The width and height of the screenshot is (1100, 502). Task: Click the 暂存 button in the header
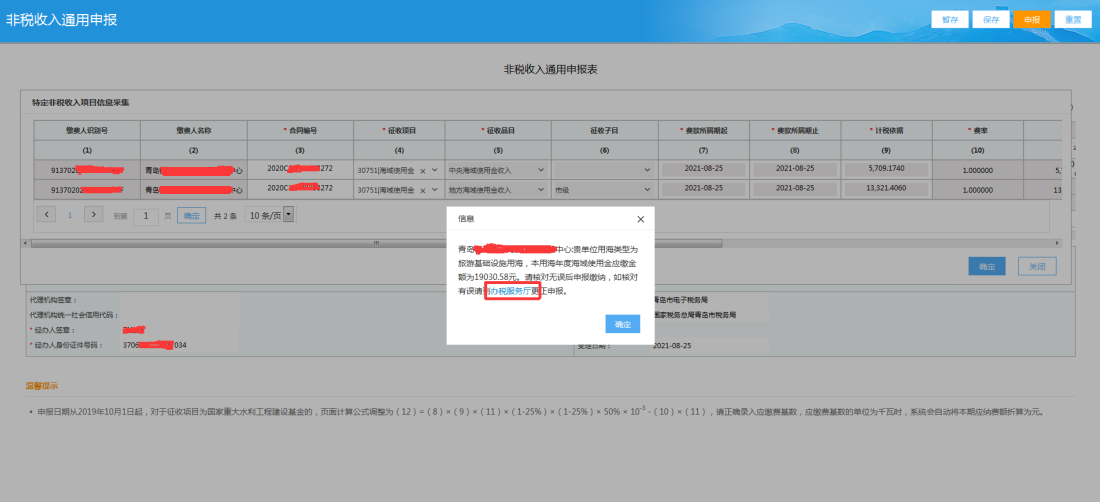point(949,19)
